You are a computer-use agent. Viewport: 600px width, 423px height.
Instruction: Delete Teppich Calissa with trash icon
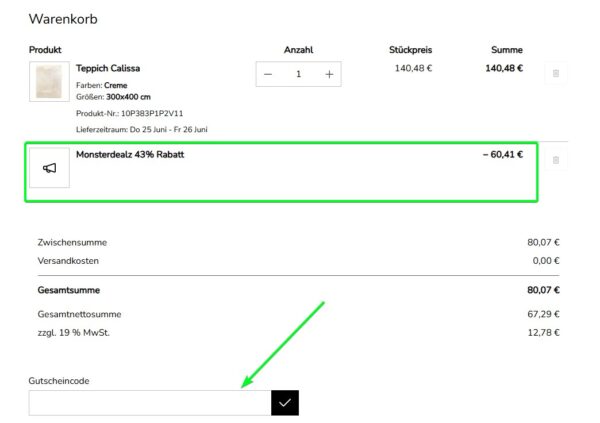[x=556, y=73]
